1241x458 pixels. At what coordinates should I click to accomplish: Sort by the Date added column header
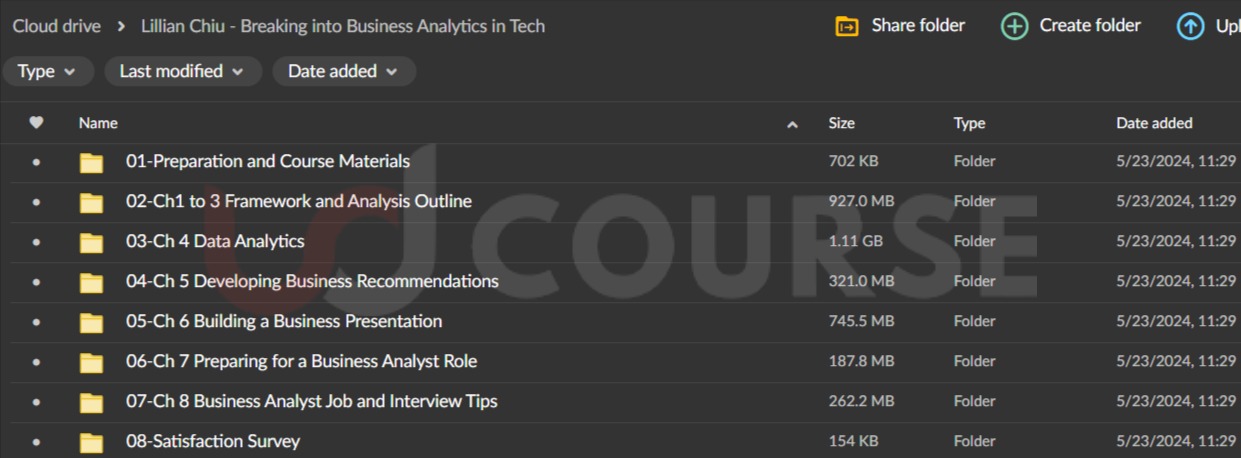(1154, 123)
